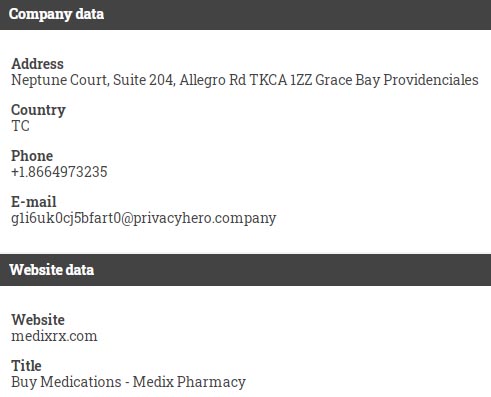Image resolution: width=491 pixels, height=397 pixels.
Task: Click Grace Bay in the address
Action: click(x=347, y=80)
